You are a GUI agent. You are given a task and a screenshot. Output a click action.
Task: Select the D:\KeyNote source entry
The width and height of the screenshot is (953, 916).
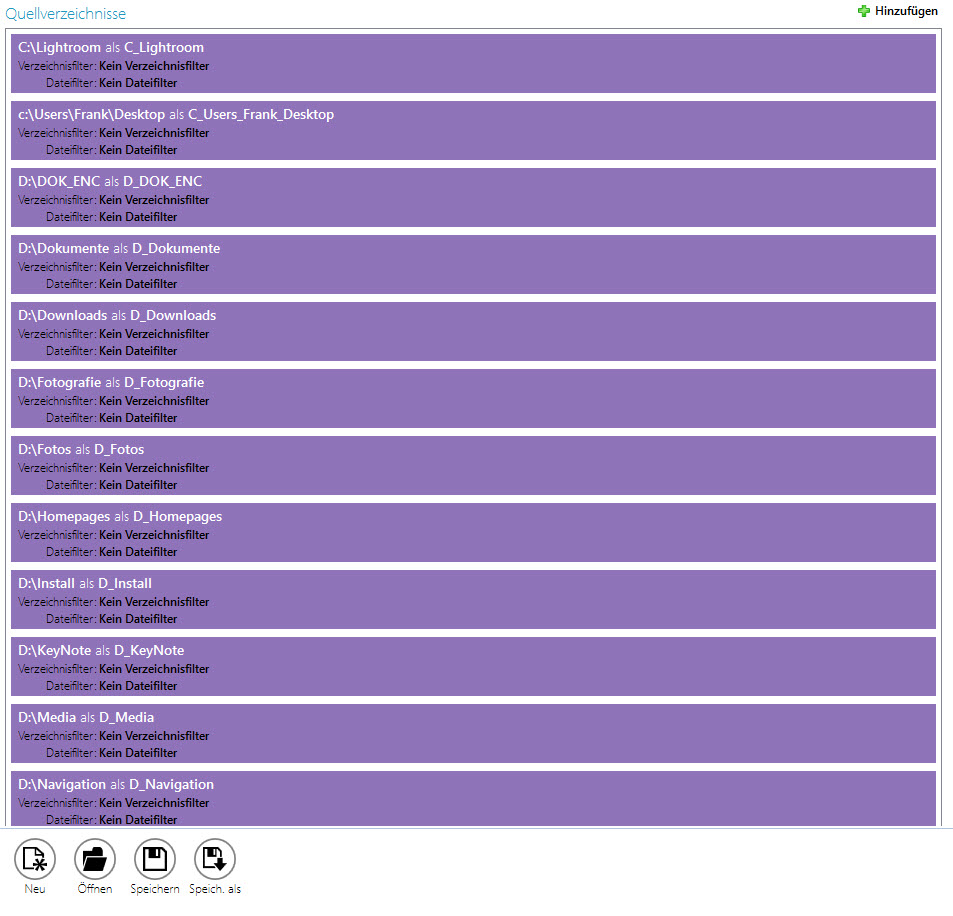(473, 667)
